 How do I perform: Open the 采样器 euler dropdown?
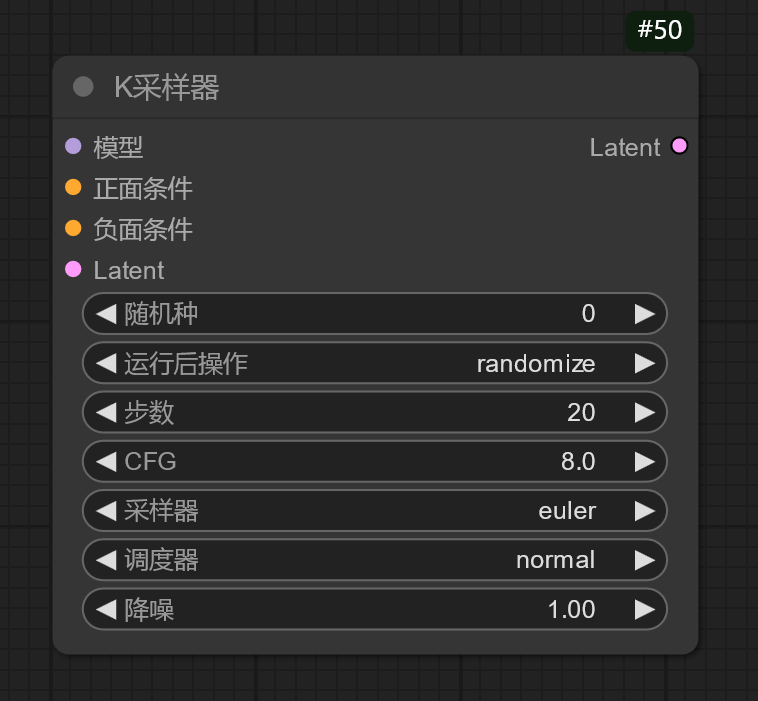375,511
